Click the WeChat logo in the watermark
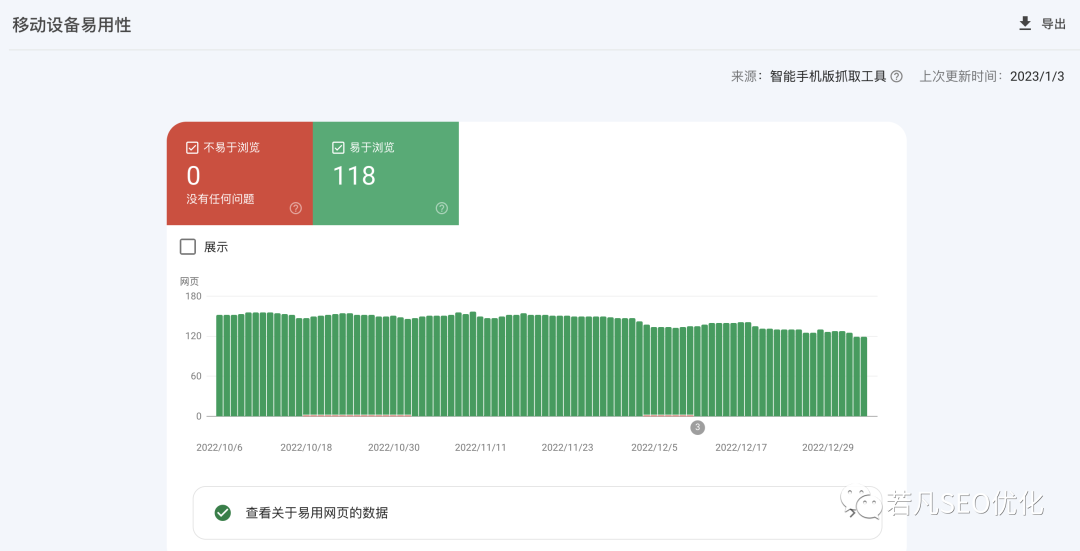This screenshot has height=551, width=1080. point(861,502)
